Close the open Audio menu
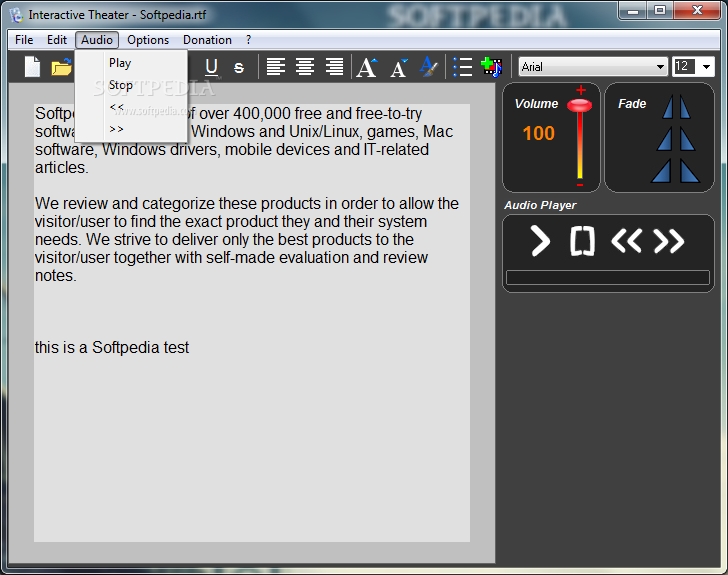728x575 pixels. 97,40
